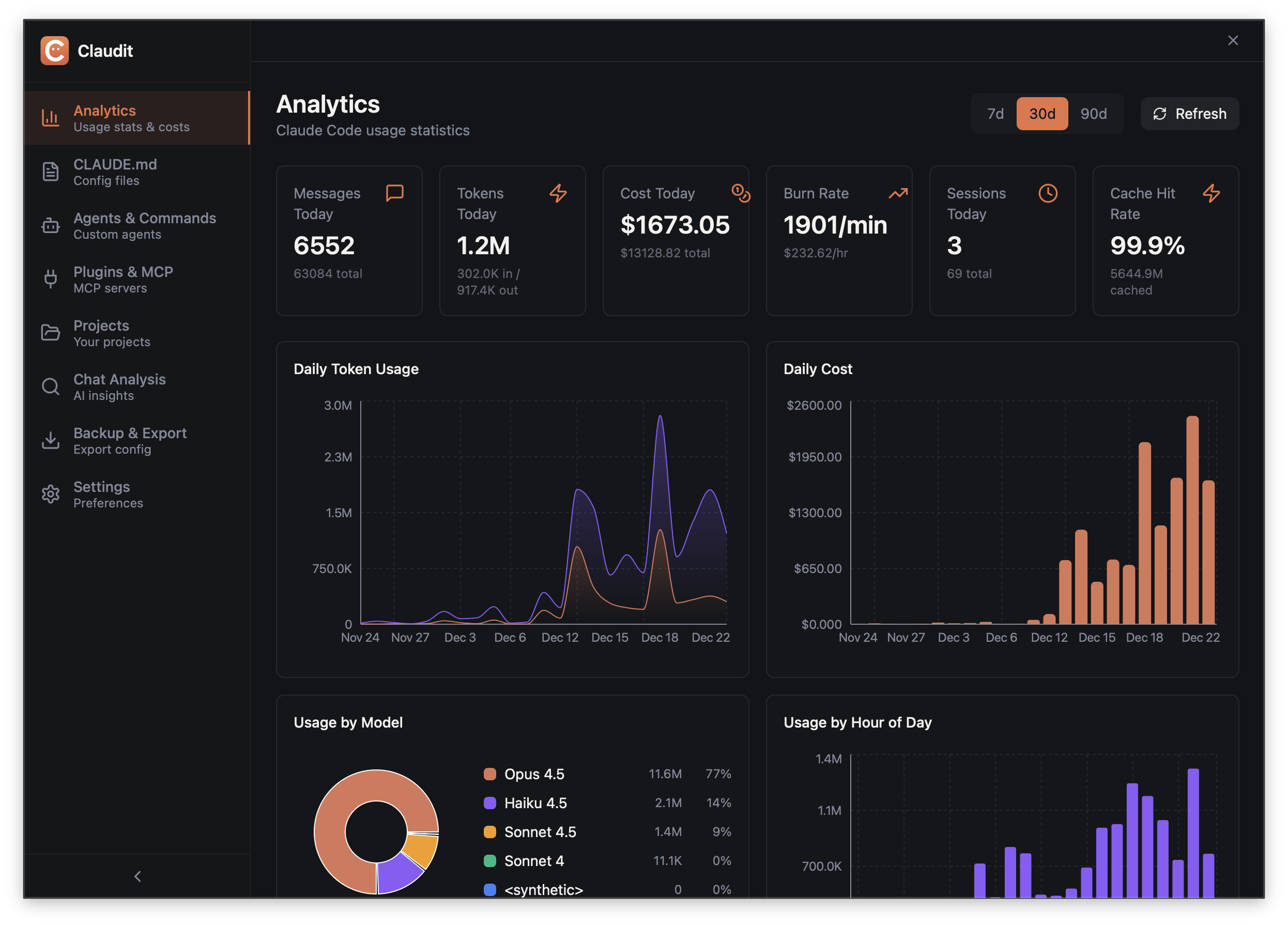Click the Chat Analysis magnifier icon

tap(51, 387)
